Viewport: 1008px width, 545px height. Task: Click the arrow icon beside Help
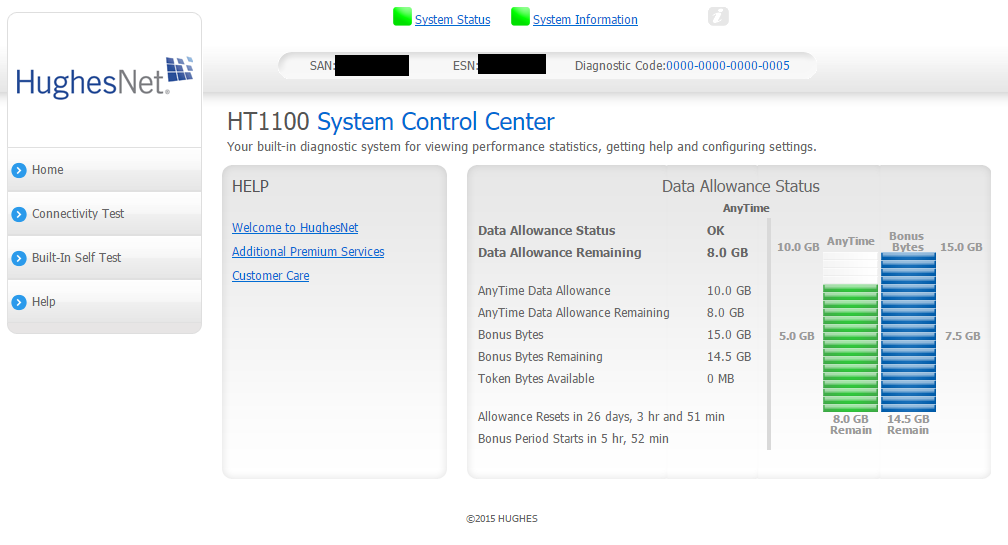[19, 302]
